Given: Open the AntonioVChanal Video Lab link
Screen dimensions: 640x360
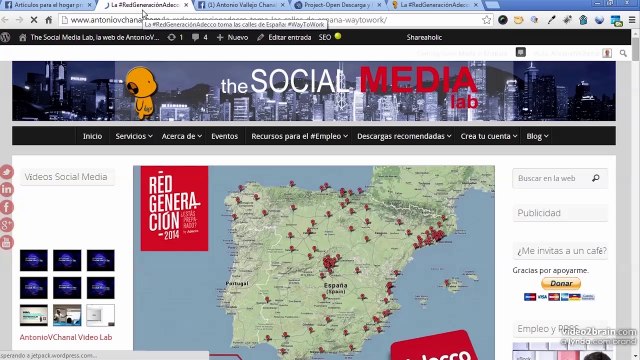Looking at the screenshot, I should (66, 337).
